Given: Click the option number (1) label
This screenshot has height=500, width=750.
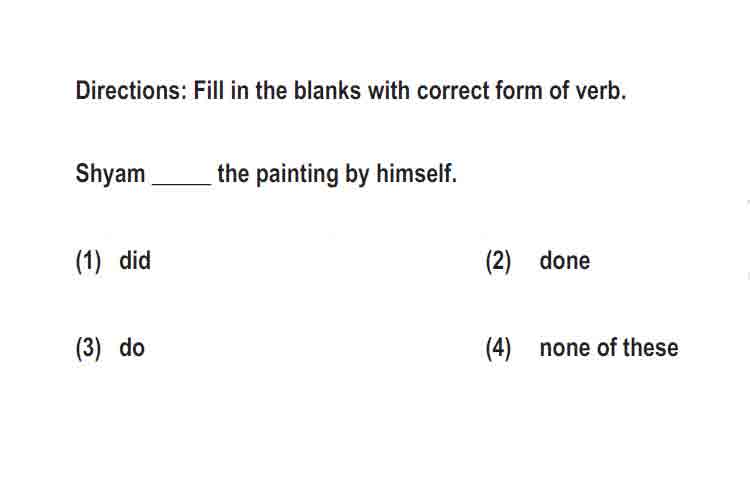Looking at the screenshot, I should coord(88,261).
